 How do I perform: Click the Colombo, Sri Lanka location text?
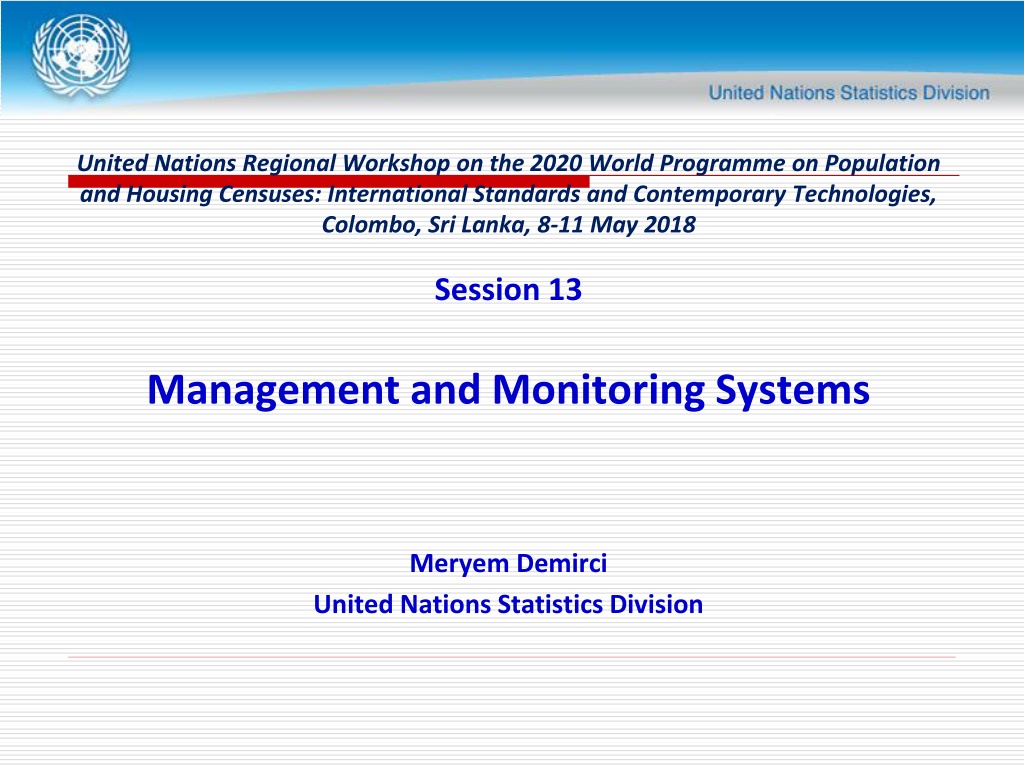[424, 225]
